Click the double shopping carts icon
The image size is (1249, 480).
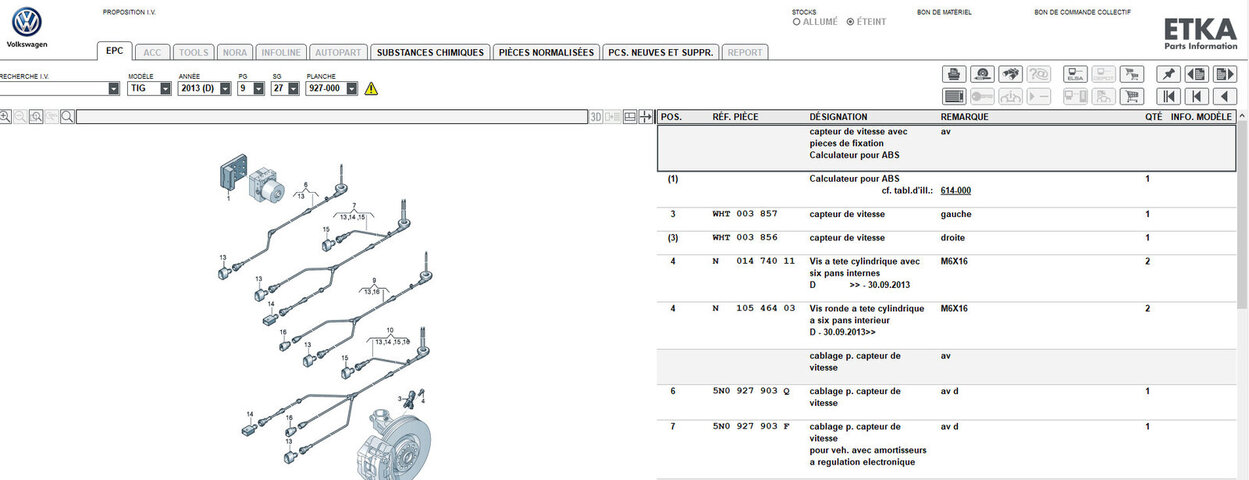1132,74
